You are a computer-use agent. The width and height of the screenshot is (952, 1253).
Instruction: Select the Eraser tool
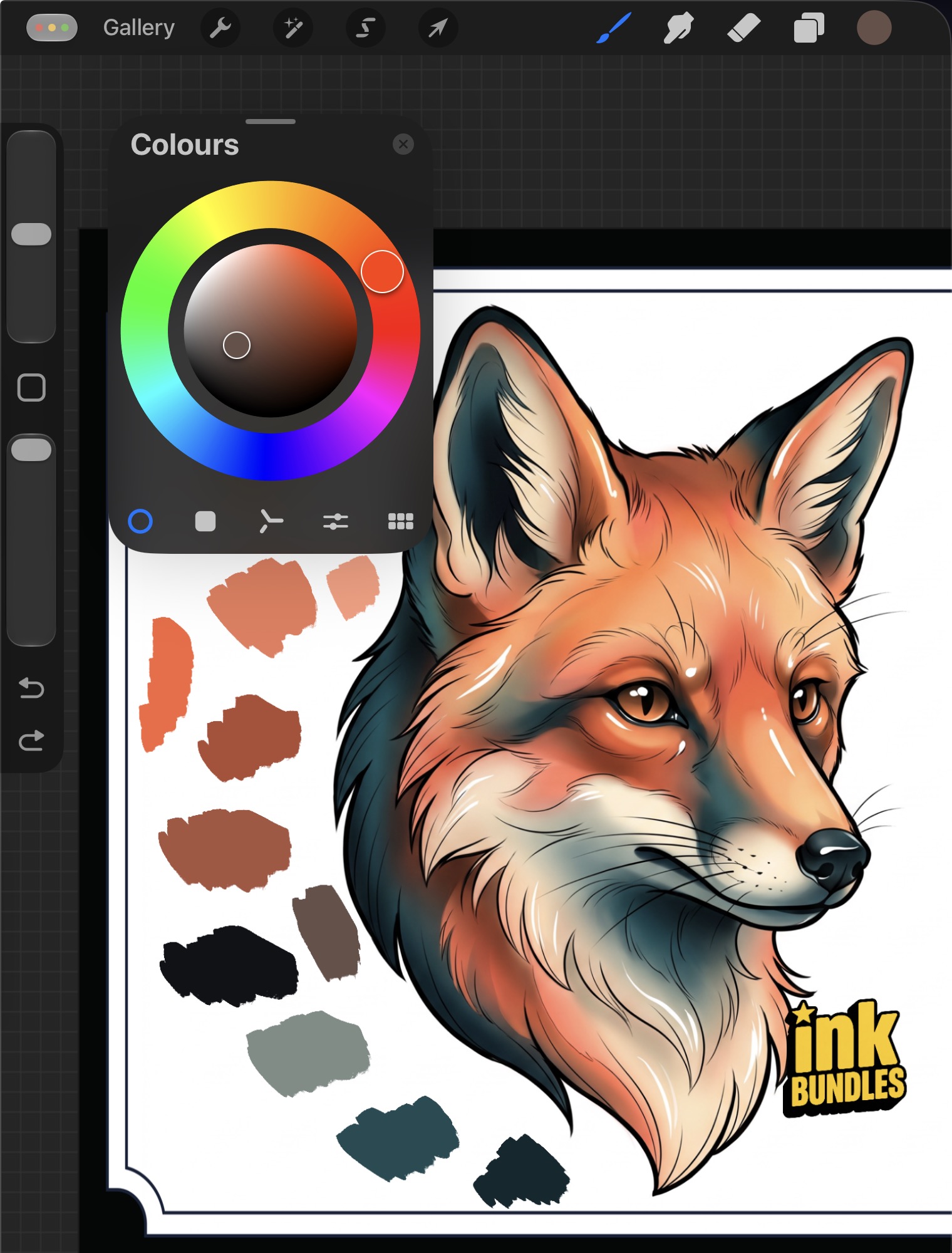tap(743, 28)
